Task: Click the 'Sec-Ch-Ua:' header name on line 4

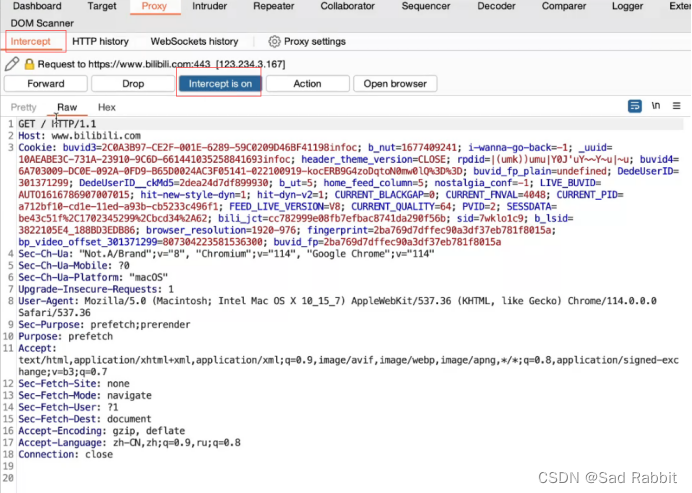Action: 46,254
